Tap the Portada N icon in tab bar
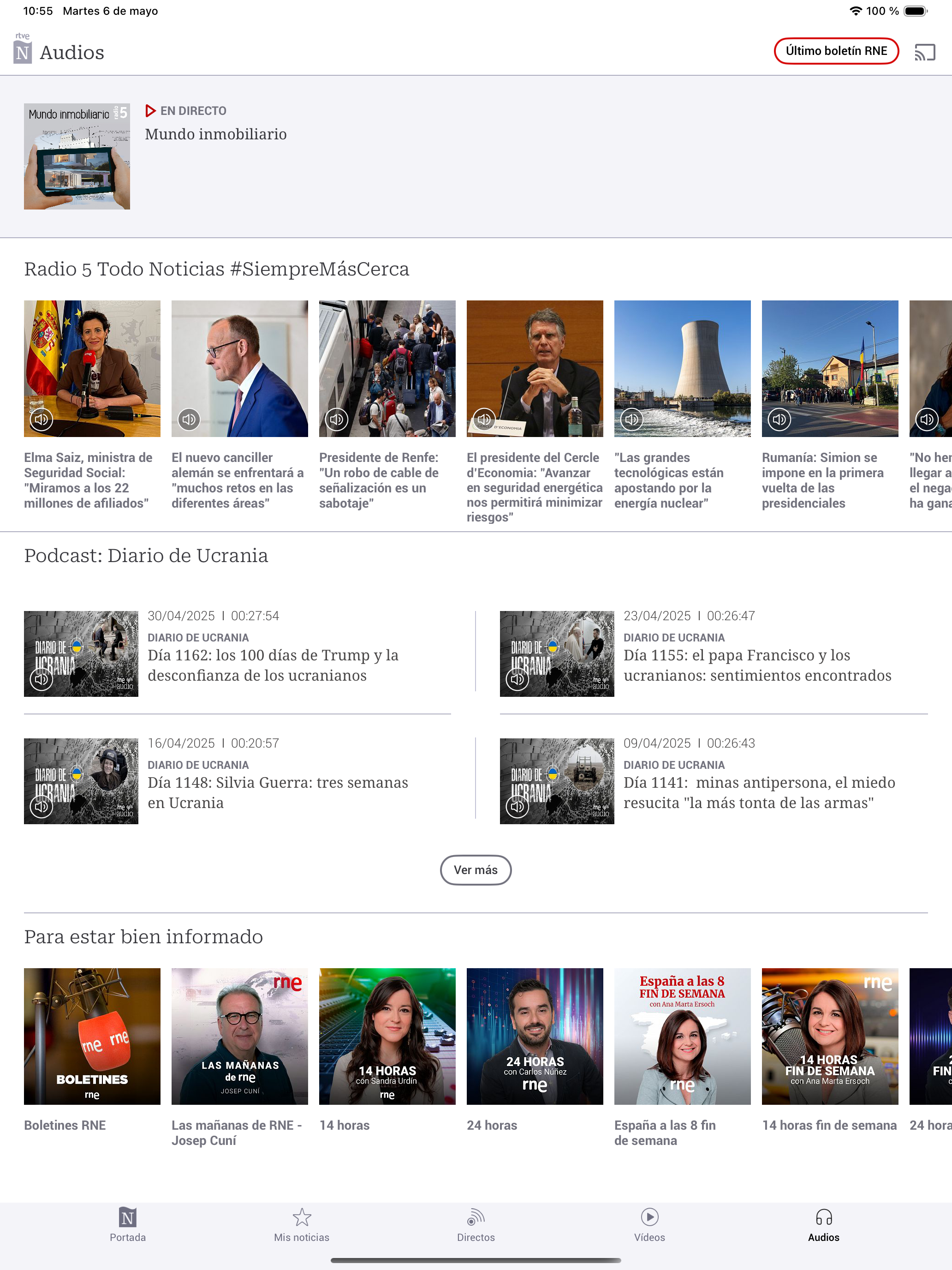 point(127,1217)
